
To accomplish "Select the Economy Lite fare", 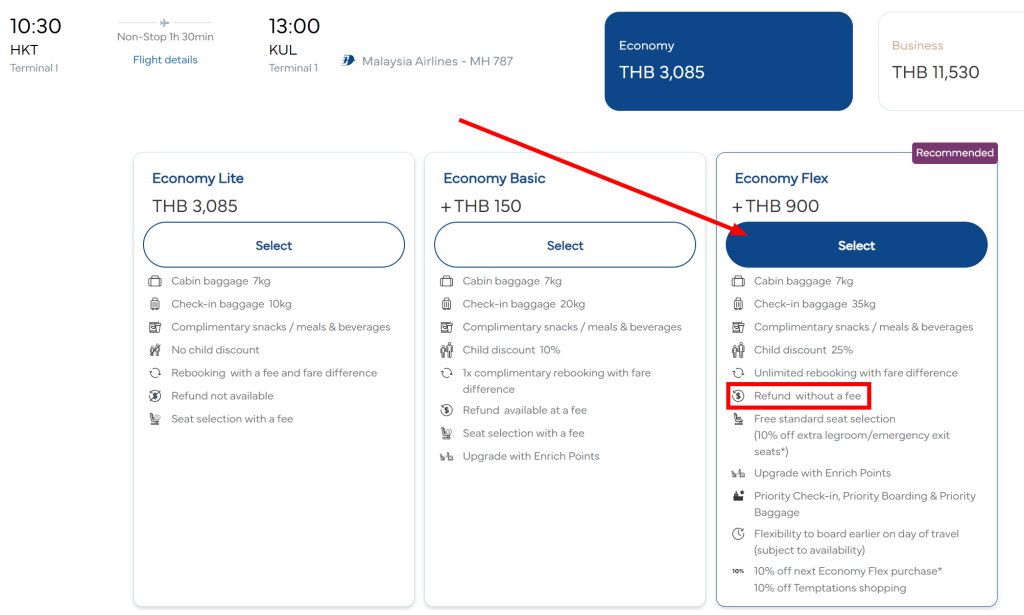I will coord(274,245).
